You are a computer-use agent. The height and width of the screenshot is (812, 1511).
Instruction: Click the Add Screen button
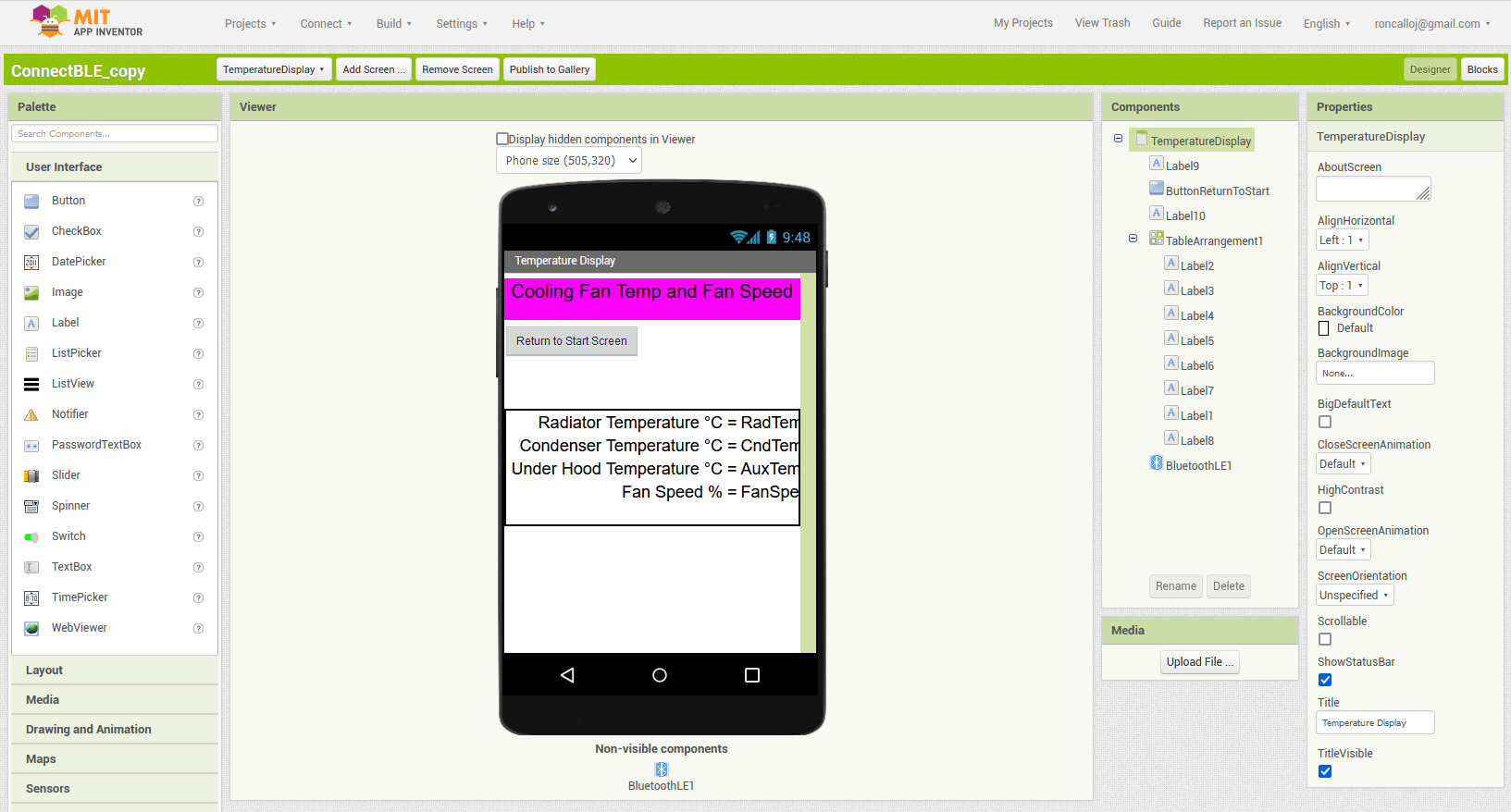pyautogui.click(x=374, y=69)
